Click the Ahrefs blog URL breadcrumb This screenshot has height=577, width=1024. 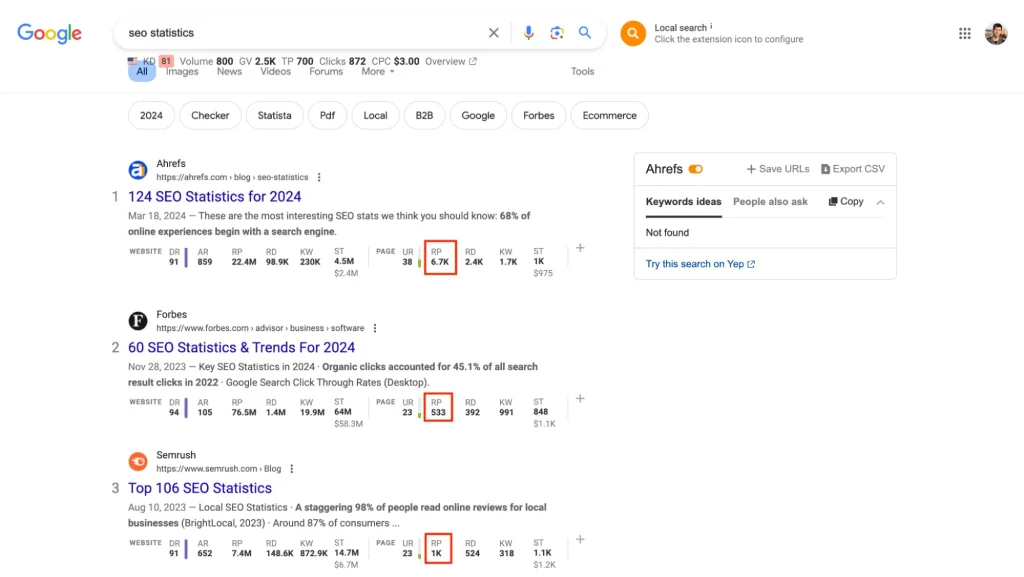[x=232, y=177]
